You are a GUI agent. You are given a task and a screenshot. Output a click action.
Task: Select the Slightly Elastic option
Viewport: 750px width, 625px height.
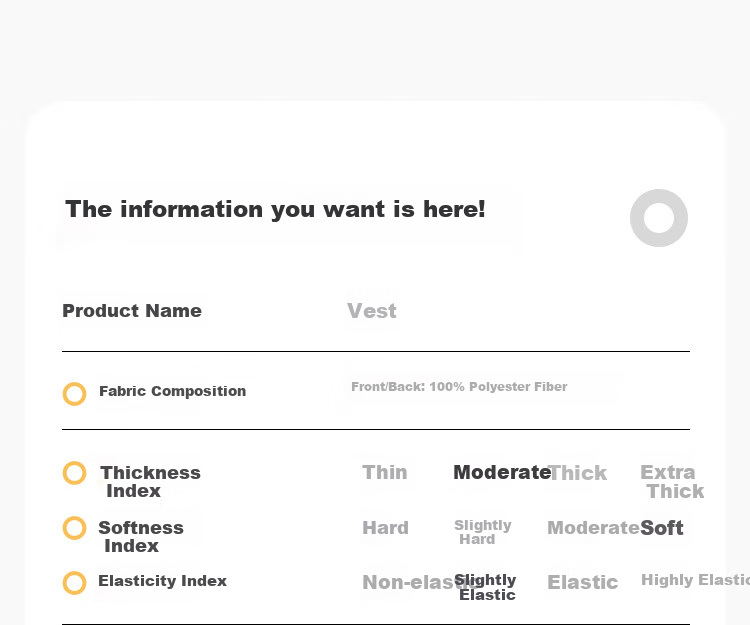click(485, 587)
